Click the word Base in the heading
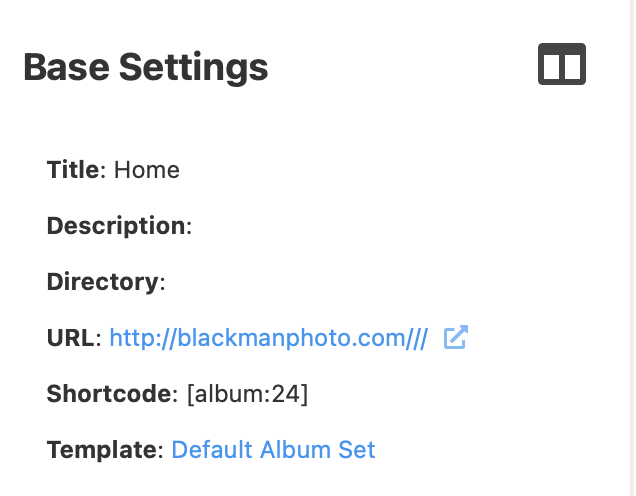This screenshot has width=636, height=496. [x=65, y=67]
